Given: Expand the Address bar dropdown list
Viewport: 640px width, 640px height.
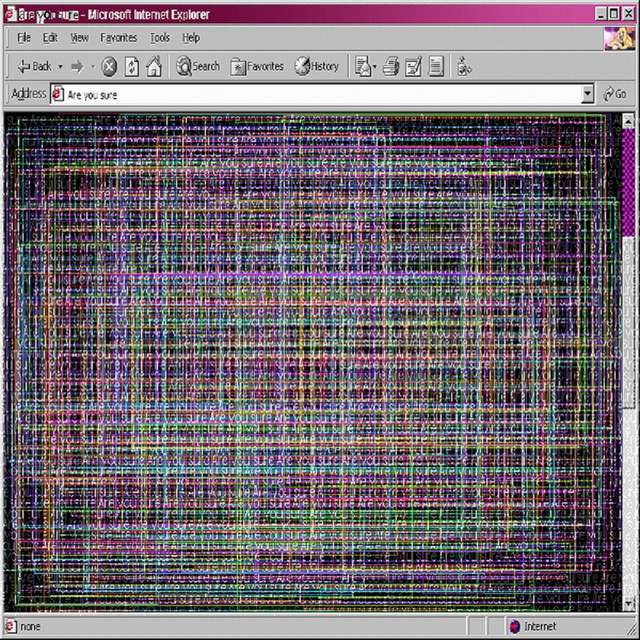Looking at the screenshot, I should (x=588, y=94).
